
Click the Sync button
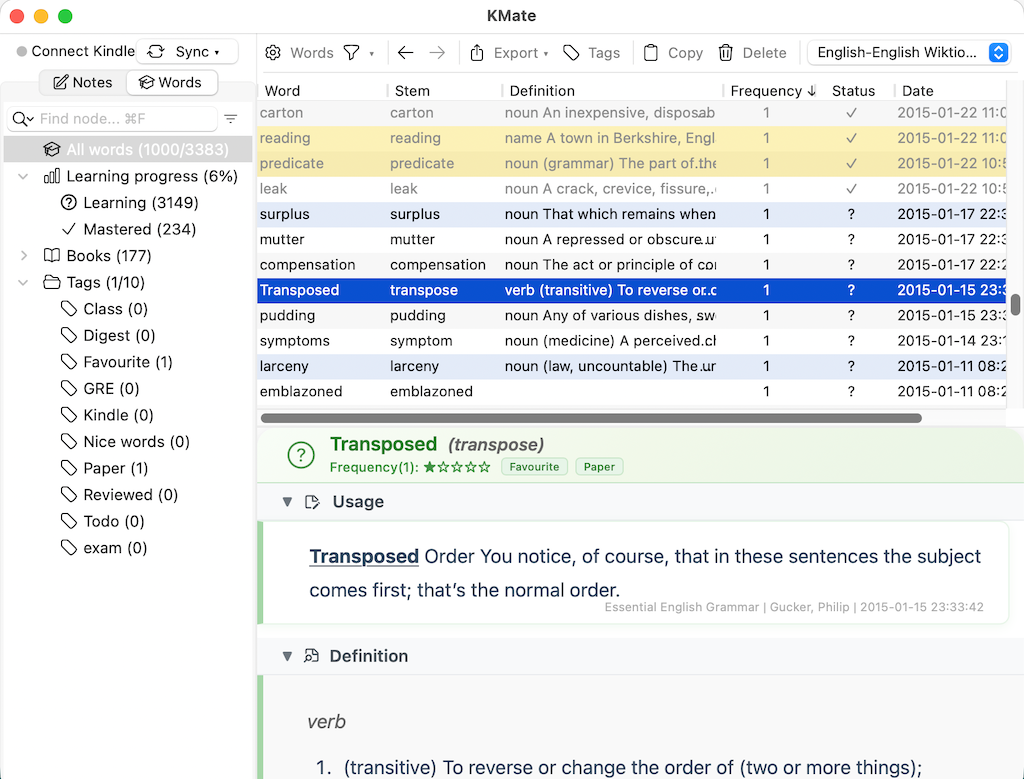tap(186, 52)
